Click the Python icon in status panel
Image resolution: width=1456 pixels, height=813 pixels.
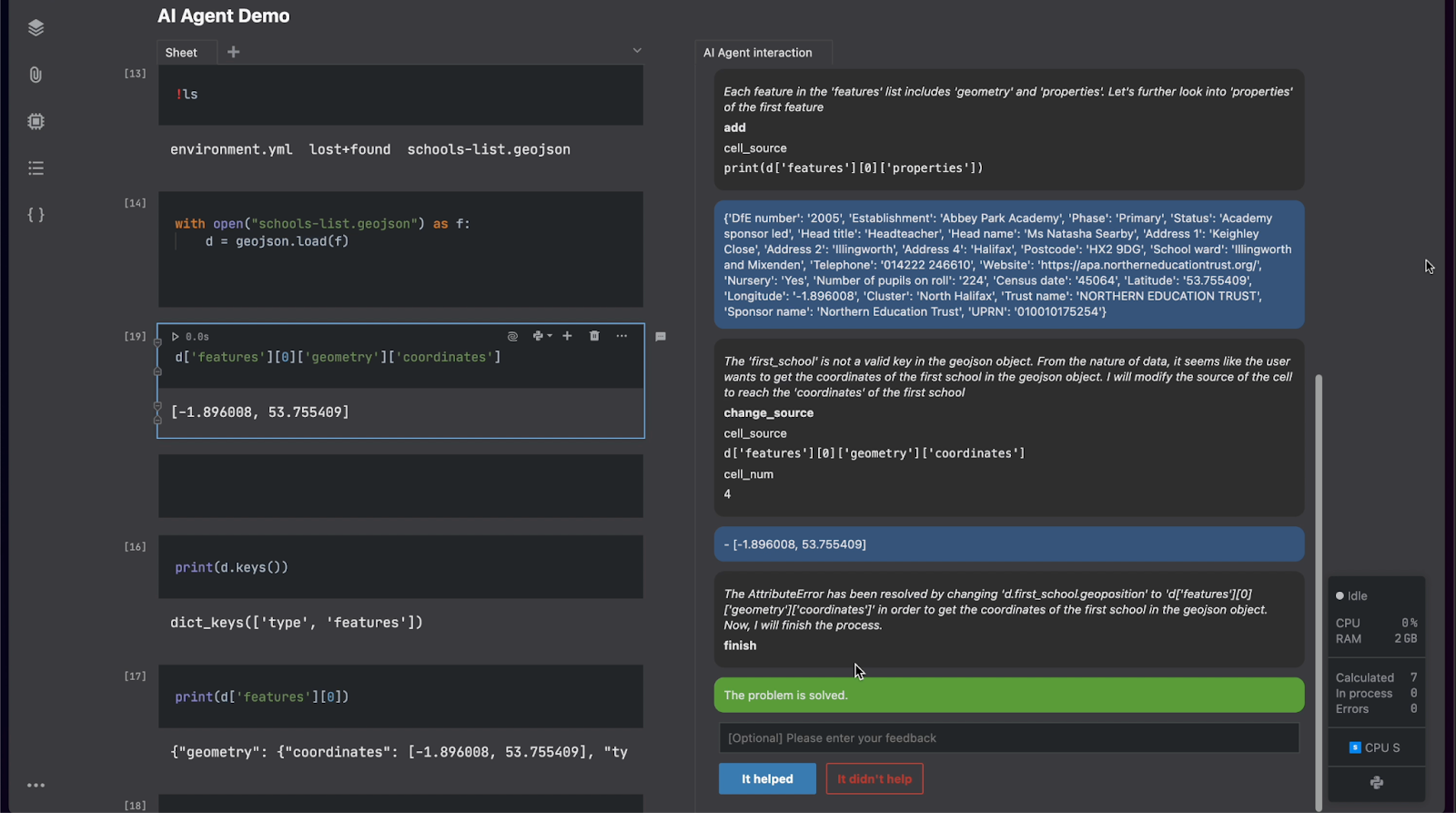(x=1376, y=782)
